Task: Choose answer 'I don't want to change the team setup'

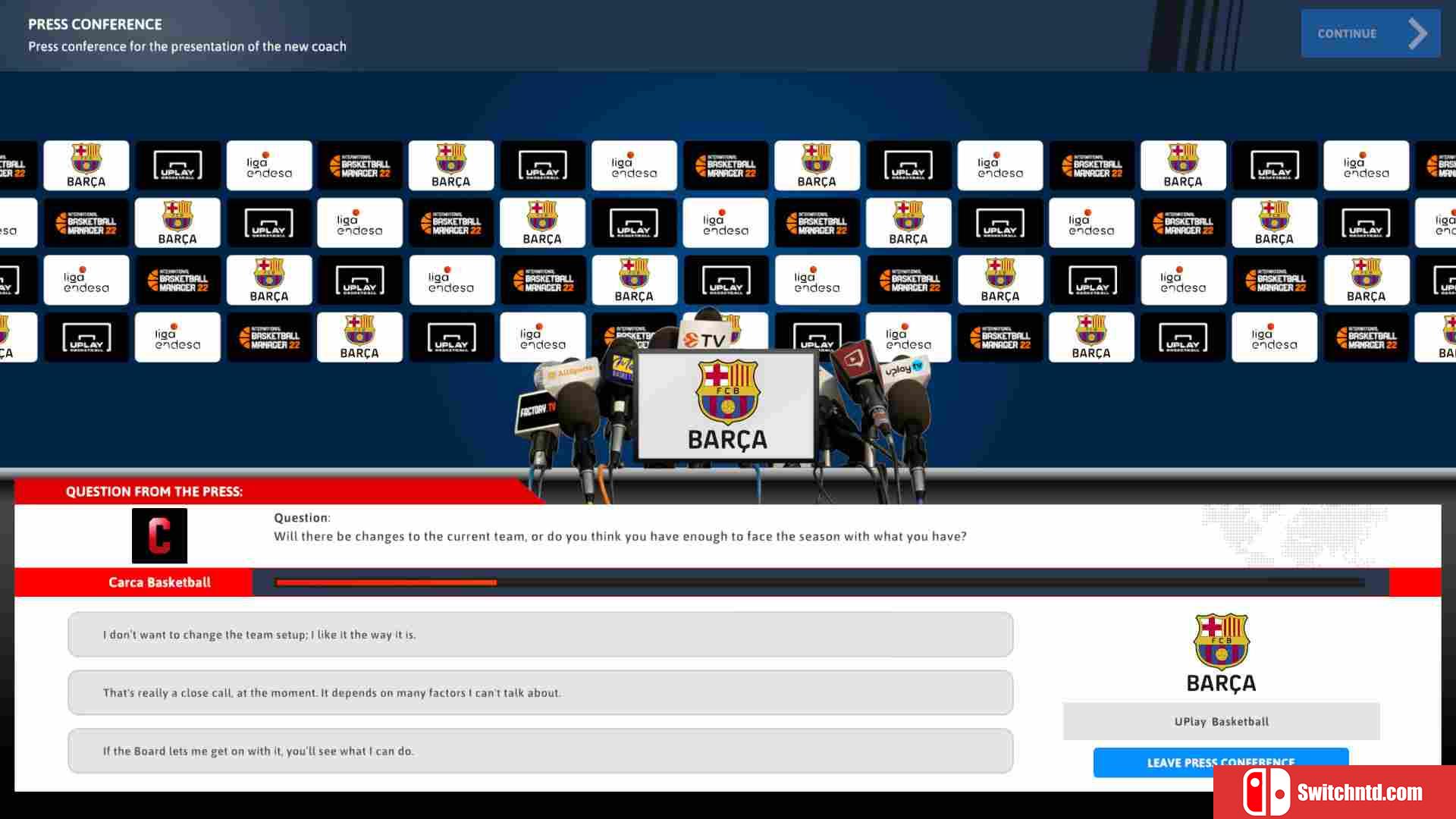Action: (540, 635)
